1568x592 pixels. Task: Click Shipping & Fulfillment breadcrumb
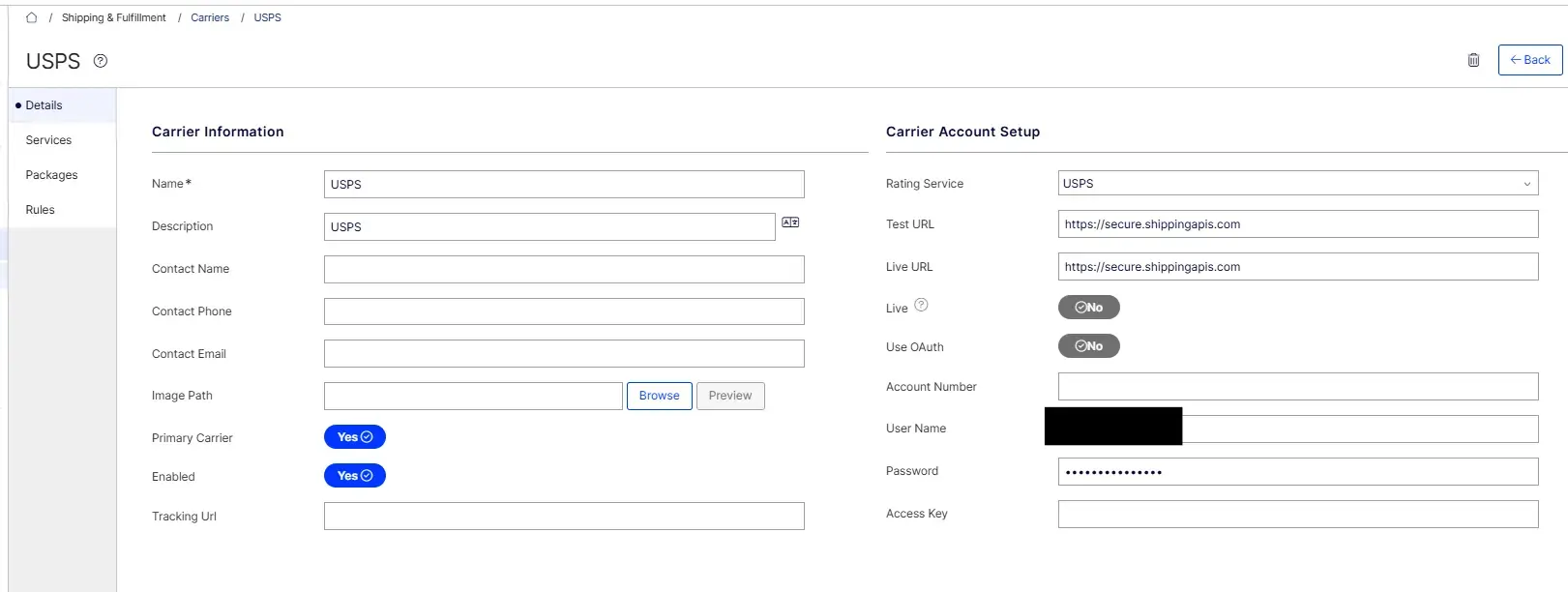click(114, 17)
